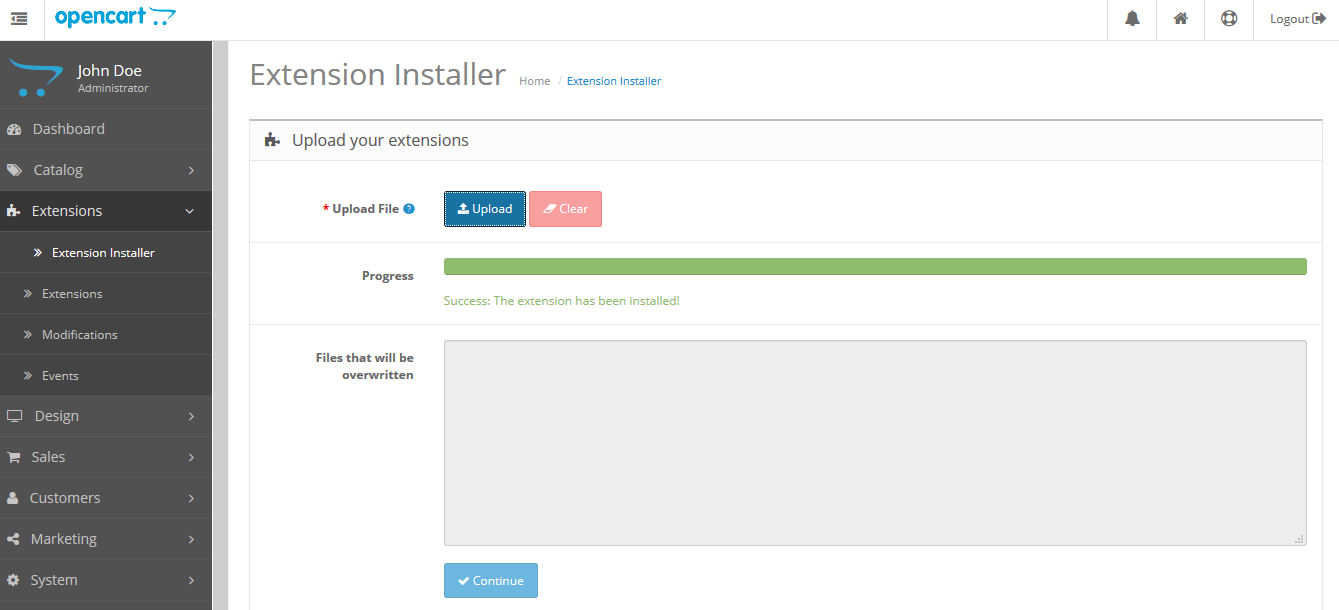Expand the Catalog menu chevron
This screenshot has width=1339, height=610.
coord(191,170)
